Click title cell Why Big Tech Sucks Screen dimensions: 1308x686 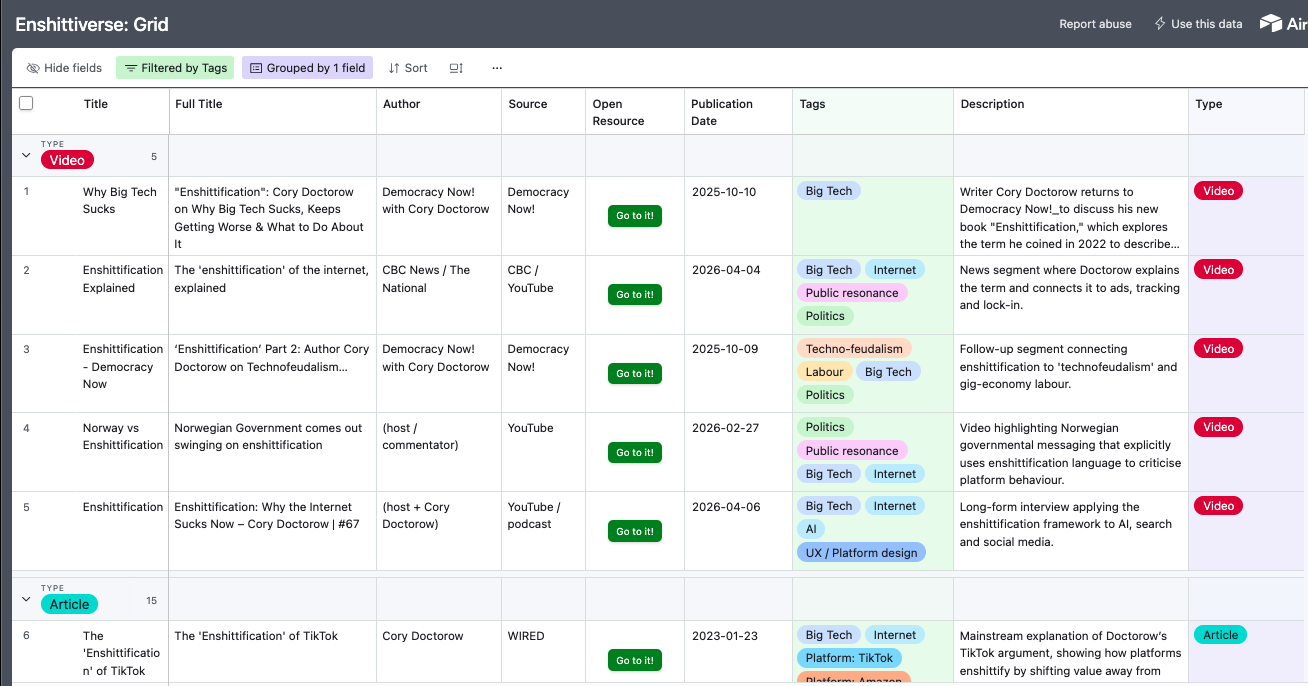pyautogui.click(x=120, y=201)
